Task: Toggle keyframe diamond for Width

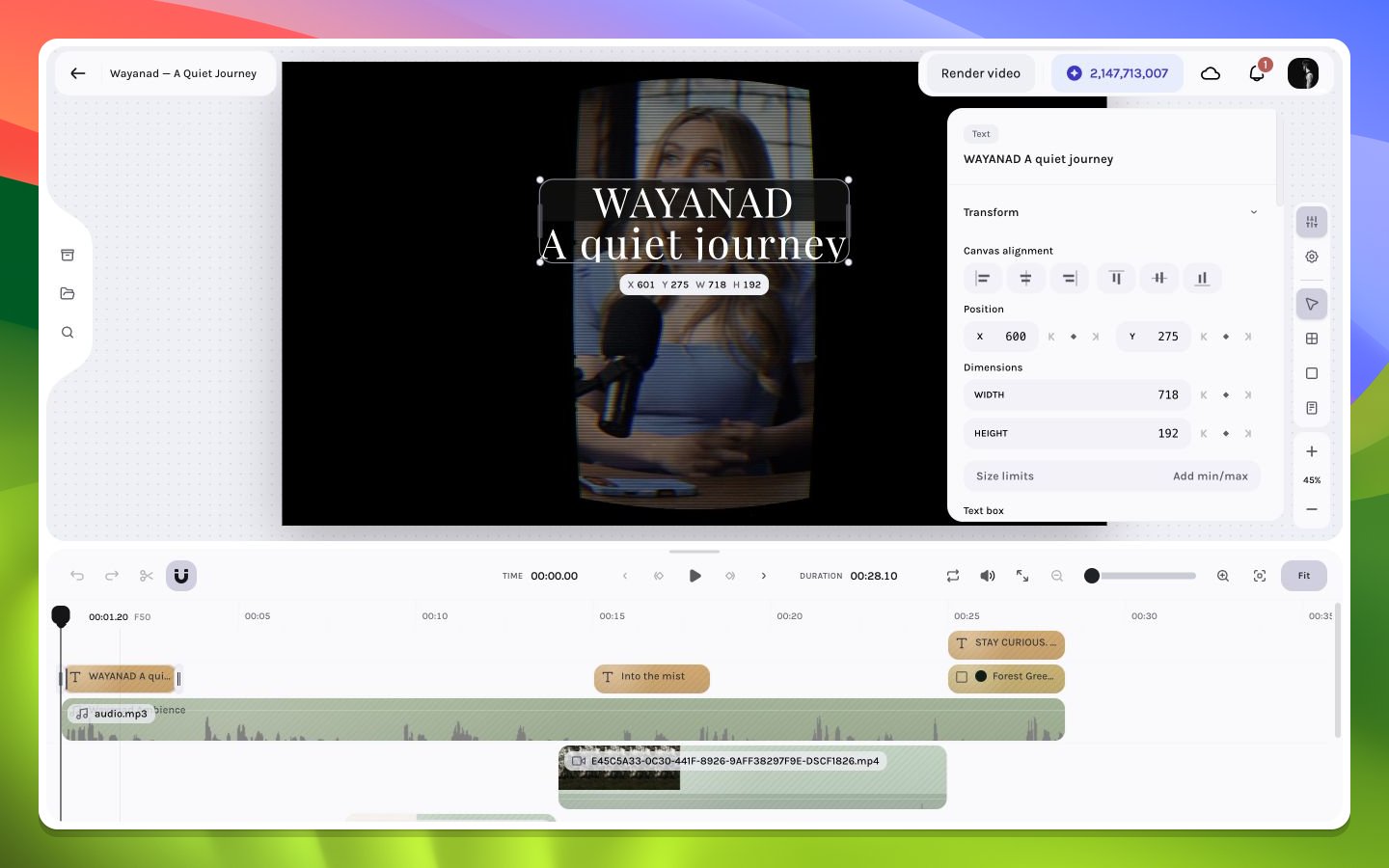Action: pyautogui.click(x=1226, y=394)
